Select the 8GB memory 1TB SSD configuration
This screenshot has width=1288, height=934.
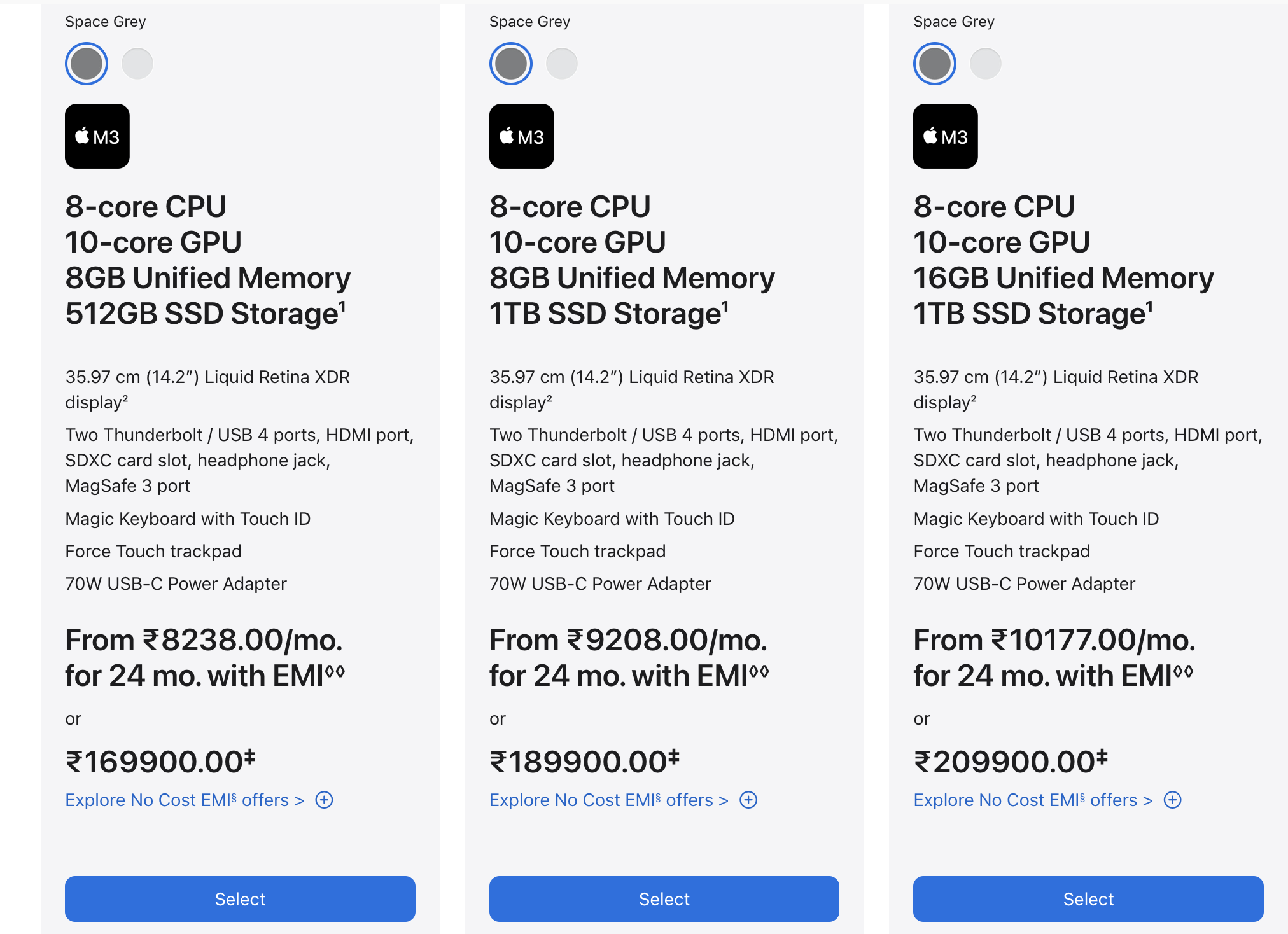coord(664,898)
